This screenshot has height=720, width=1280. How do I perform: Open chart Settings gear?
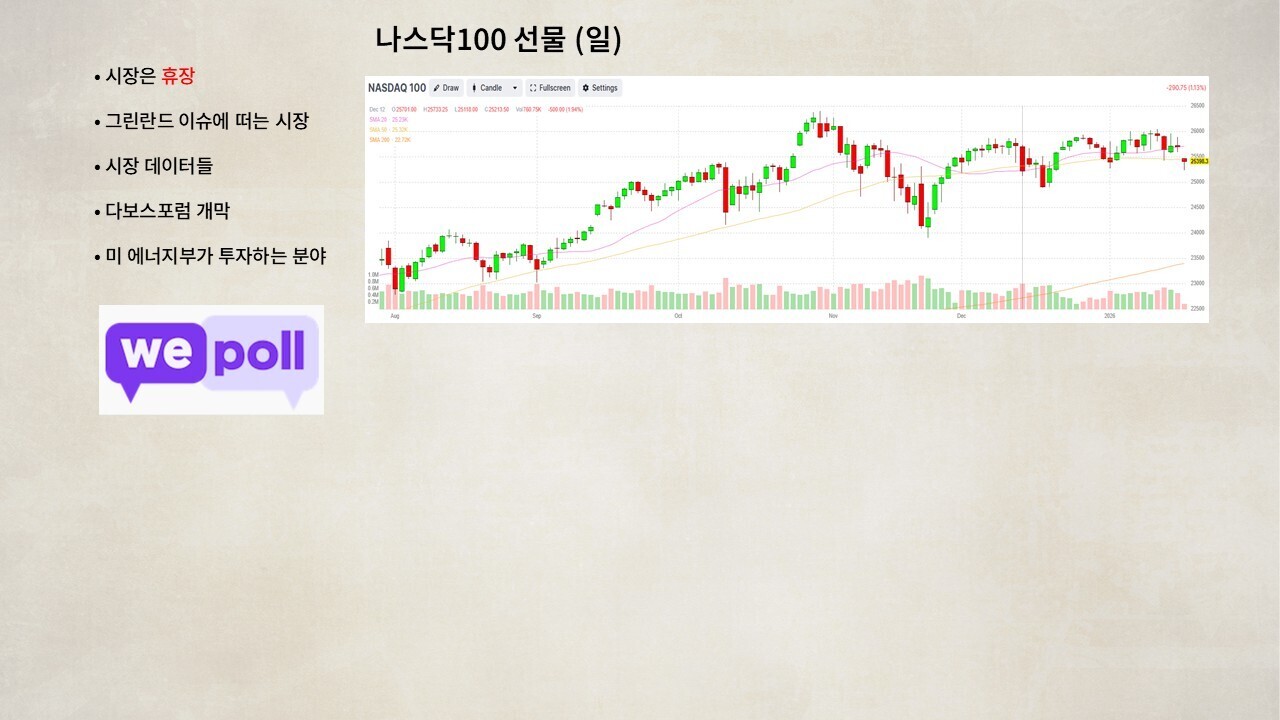(x=600, y=88)
